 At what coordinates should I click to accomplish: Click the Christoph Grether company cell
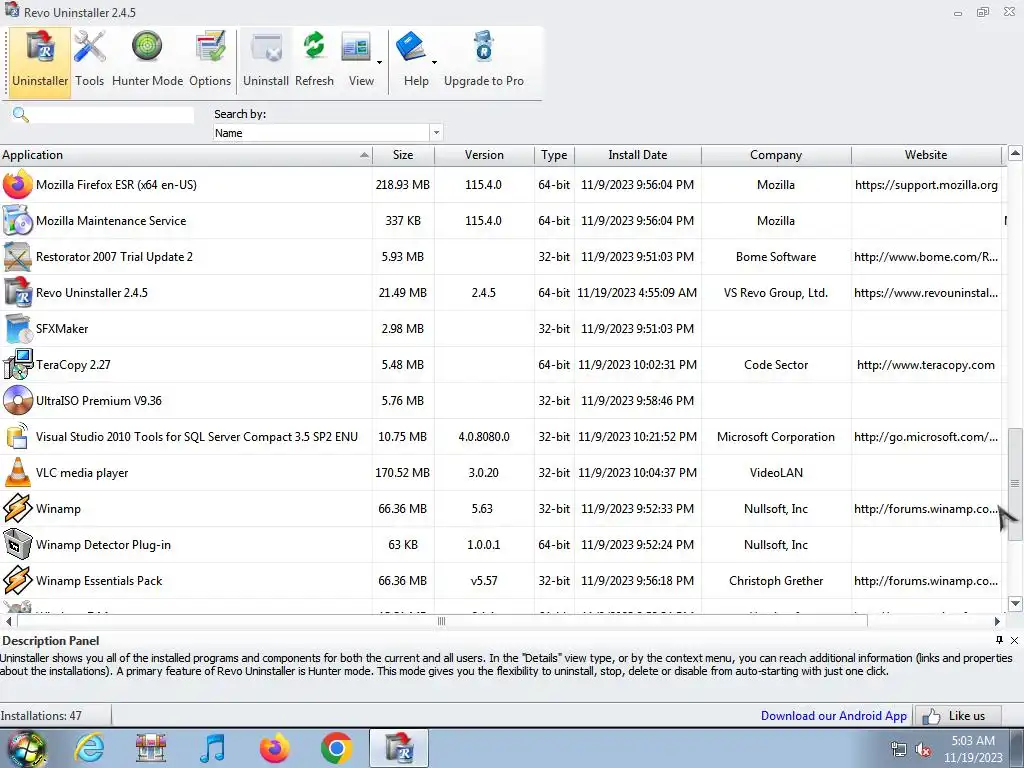click(x=776, y=581)
